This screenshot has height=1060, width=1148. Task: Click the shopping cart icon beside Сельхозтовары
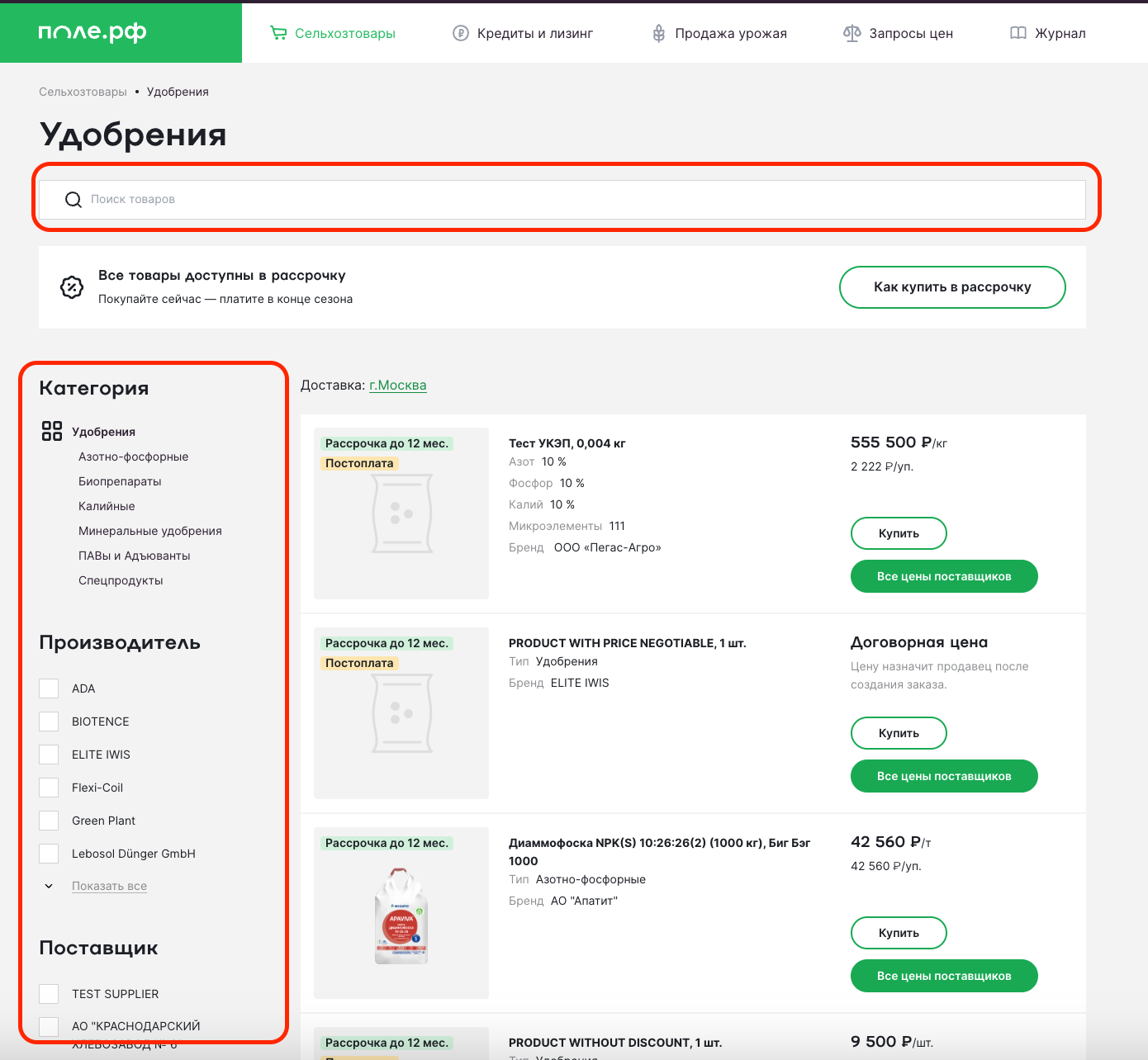point(278,33)
